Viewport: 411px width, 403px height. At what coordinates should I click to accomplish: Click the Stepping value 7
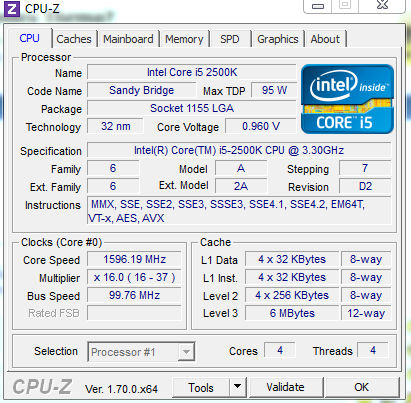point(365,168)
